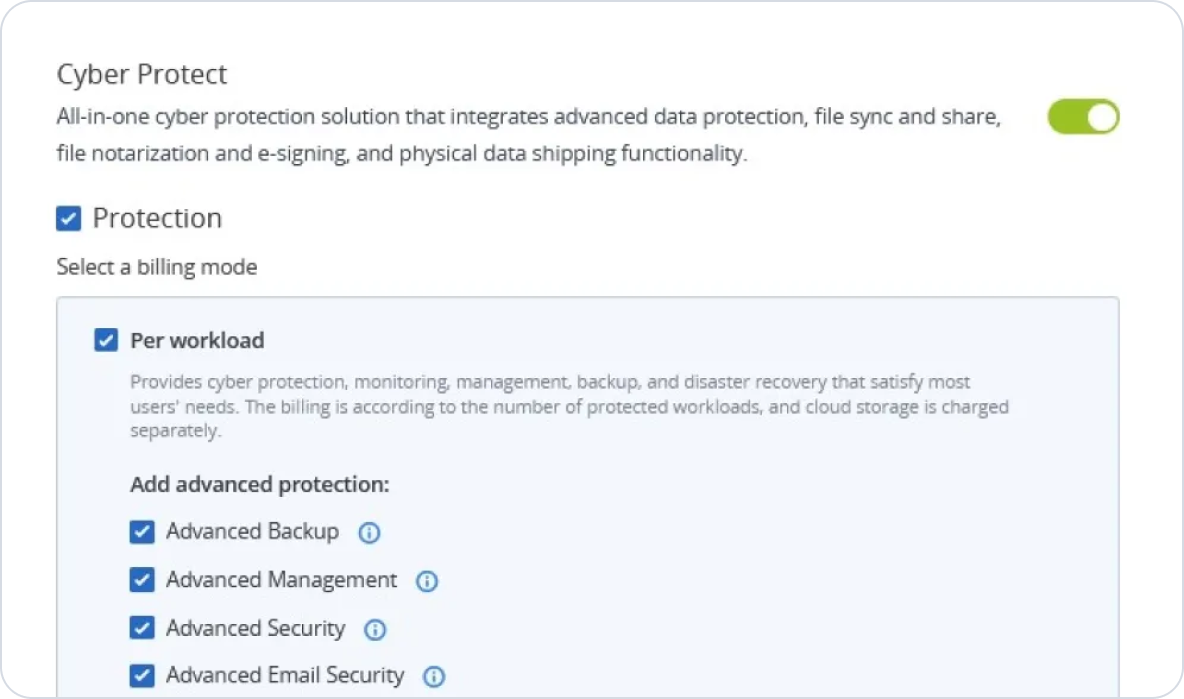Deselect the Advanced Security checkbox

click(142, 629)
